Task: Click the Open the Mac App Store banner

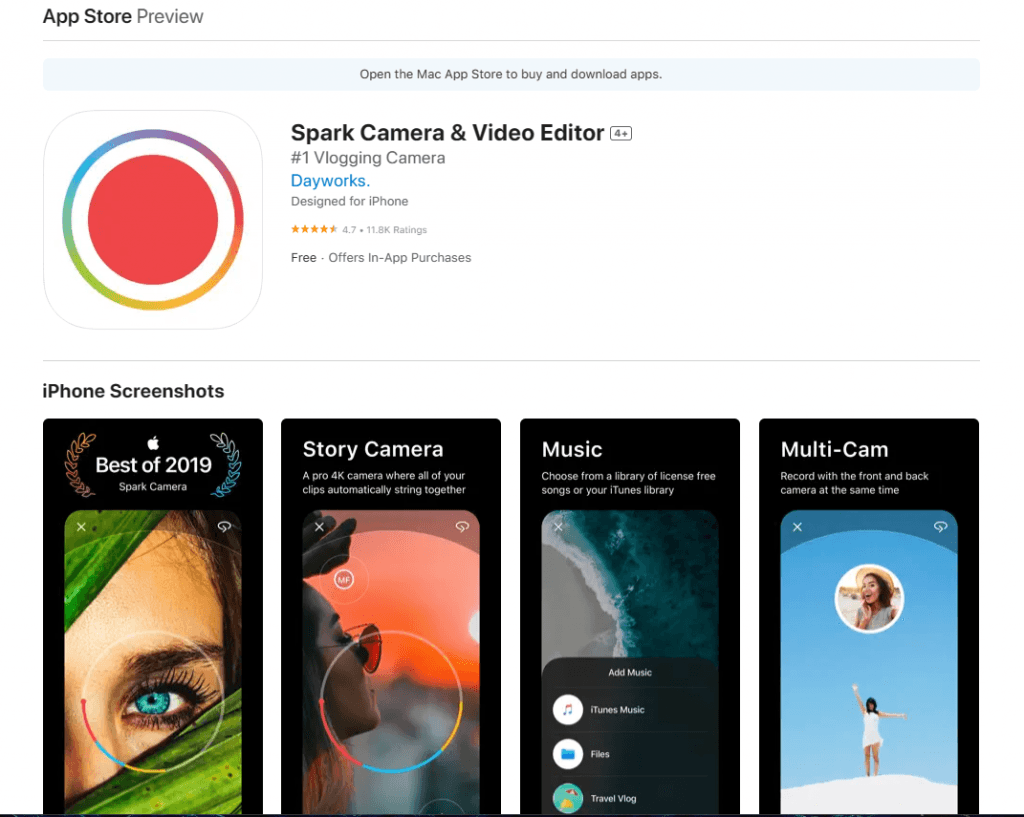Action: pos(511,74)
